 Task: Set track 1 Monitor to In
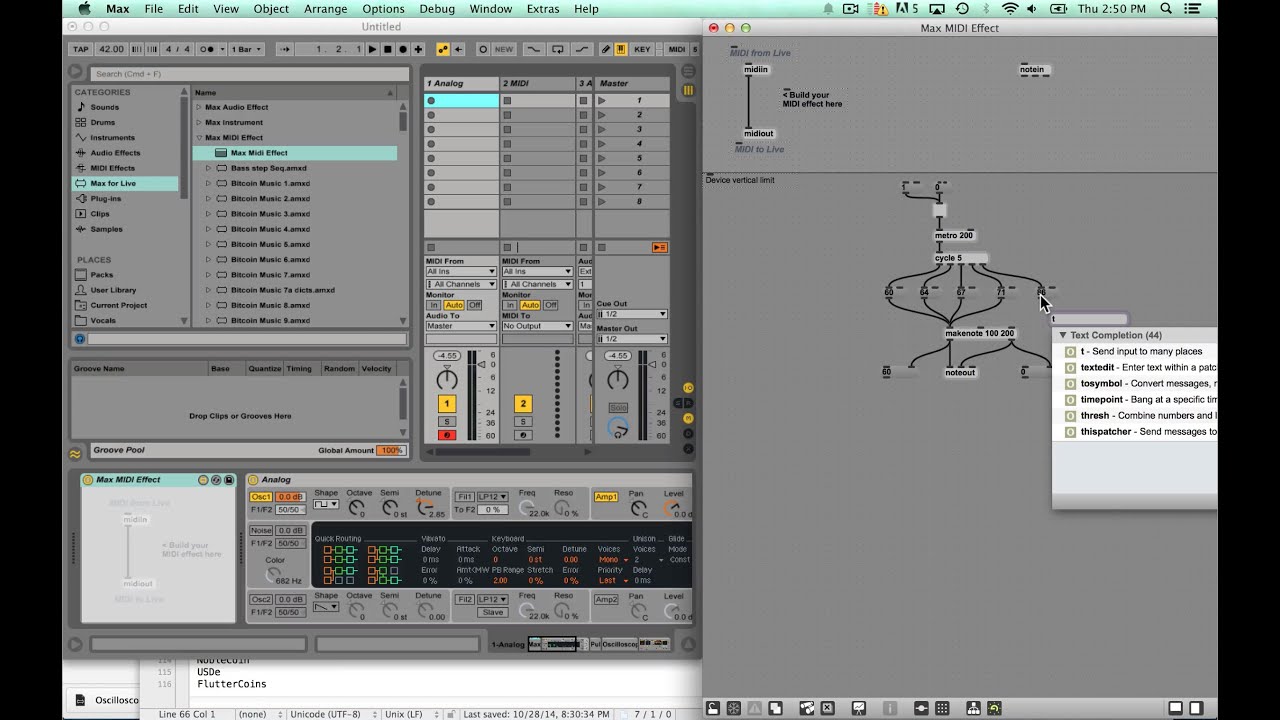pyautogui.click(x=434, y=305)
